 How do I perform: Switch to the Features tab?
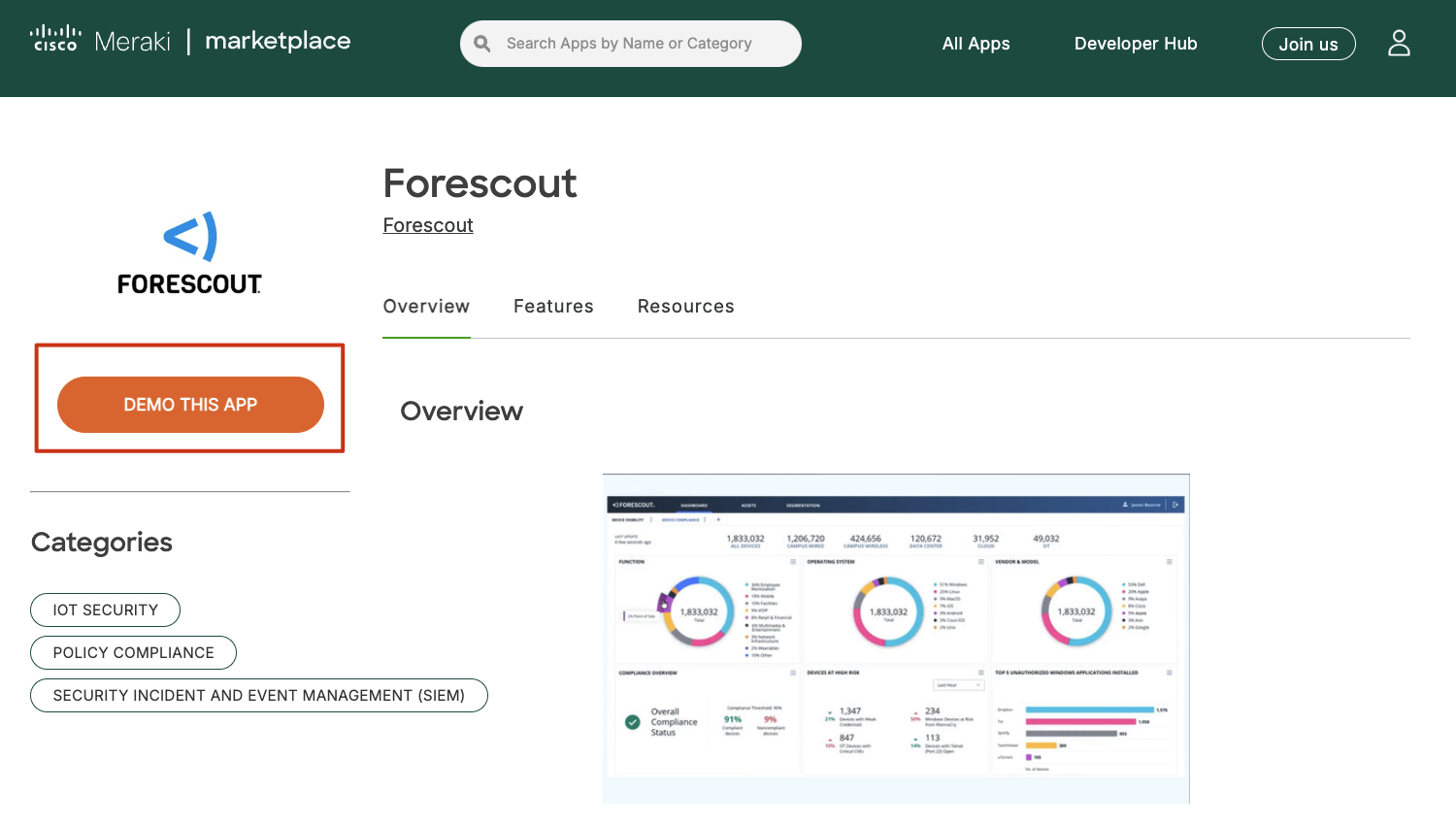click(553, 306)
